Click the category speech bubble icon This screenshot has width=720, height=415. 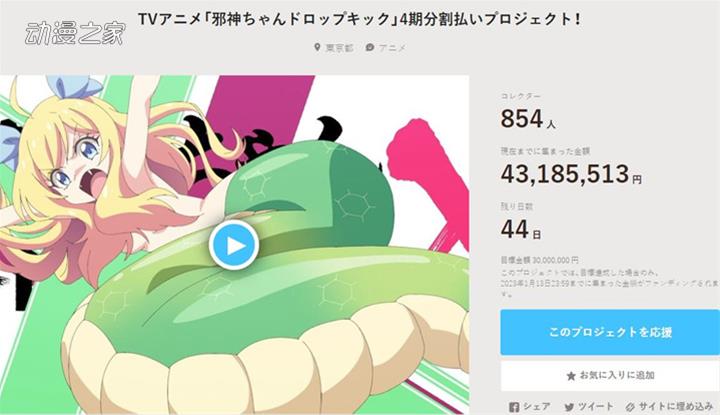click(x=370, y=47)
